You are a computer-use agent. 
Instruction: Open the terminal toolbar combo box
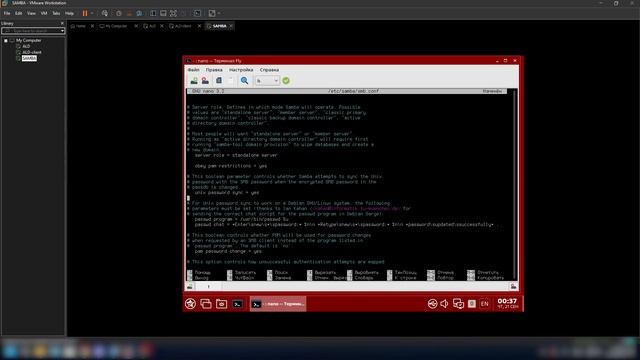click(267, 80)
